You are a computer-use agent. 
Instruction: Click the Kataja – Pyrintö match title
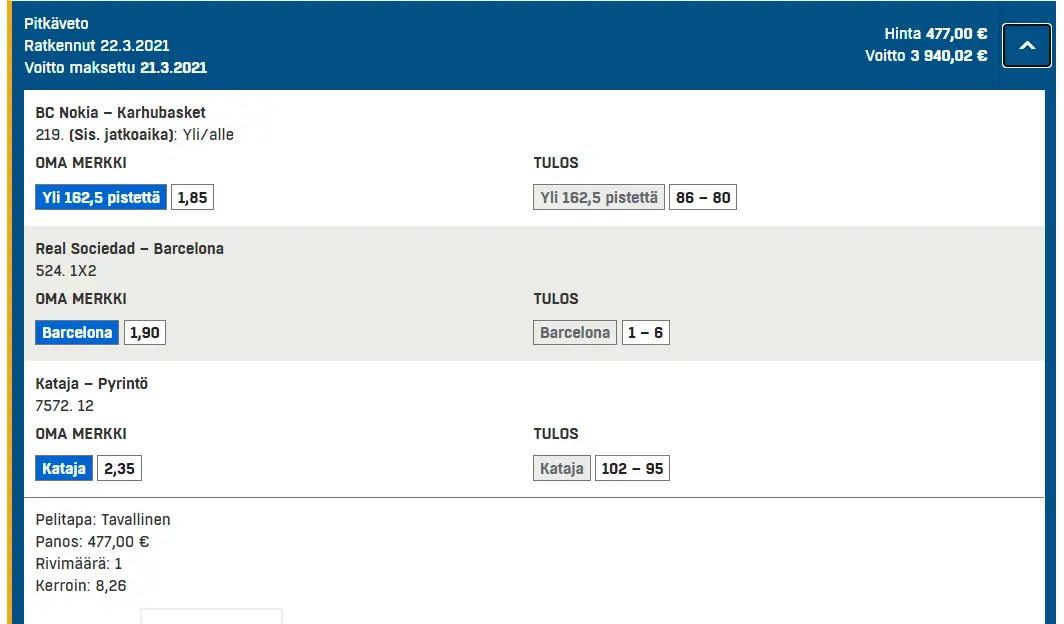click(92, 383)
